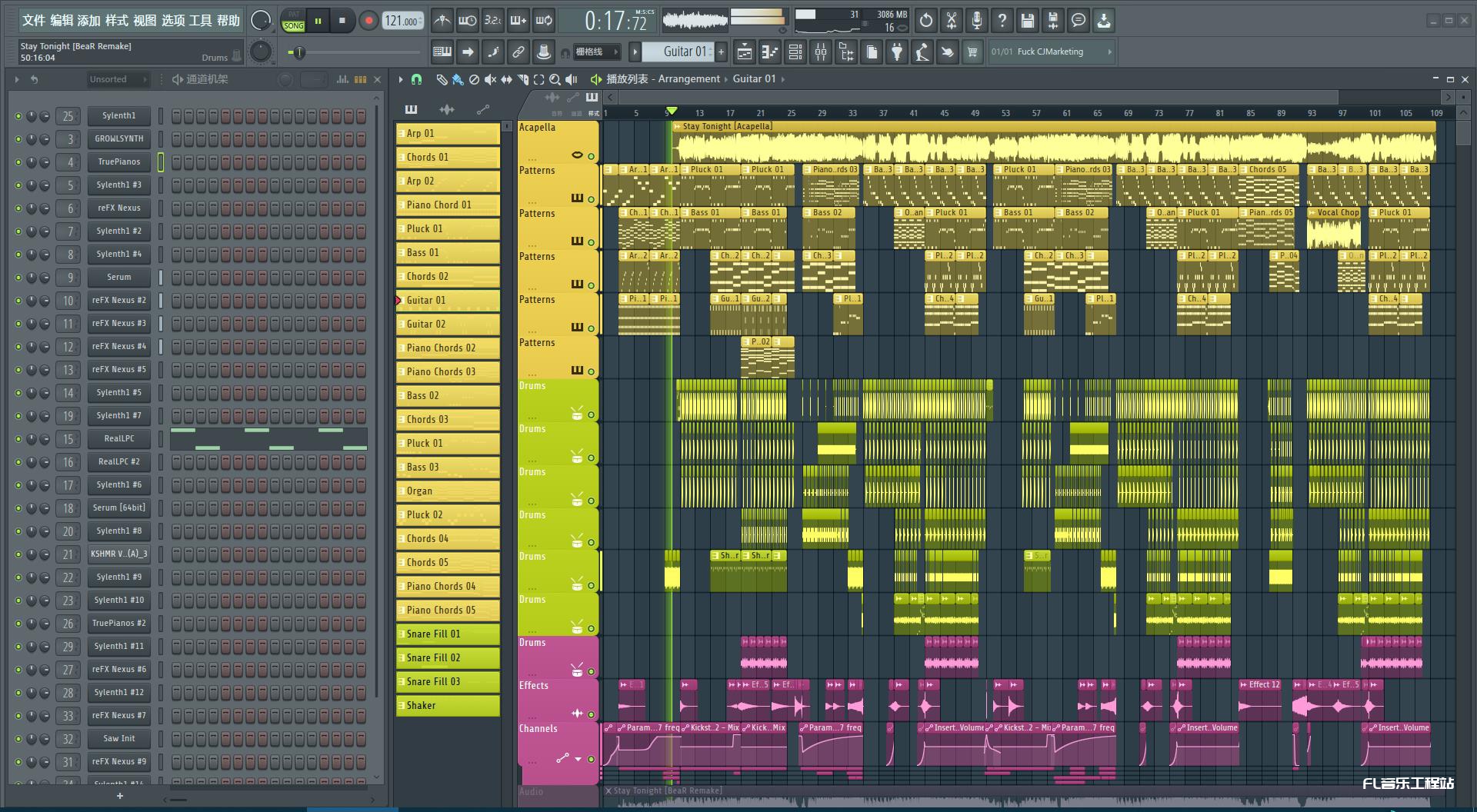Select the Playlist paint brush tool
Image resolution: width=1477 pixels, height=812 pixels.
click(x=458, y=79)
